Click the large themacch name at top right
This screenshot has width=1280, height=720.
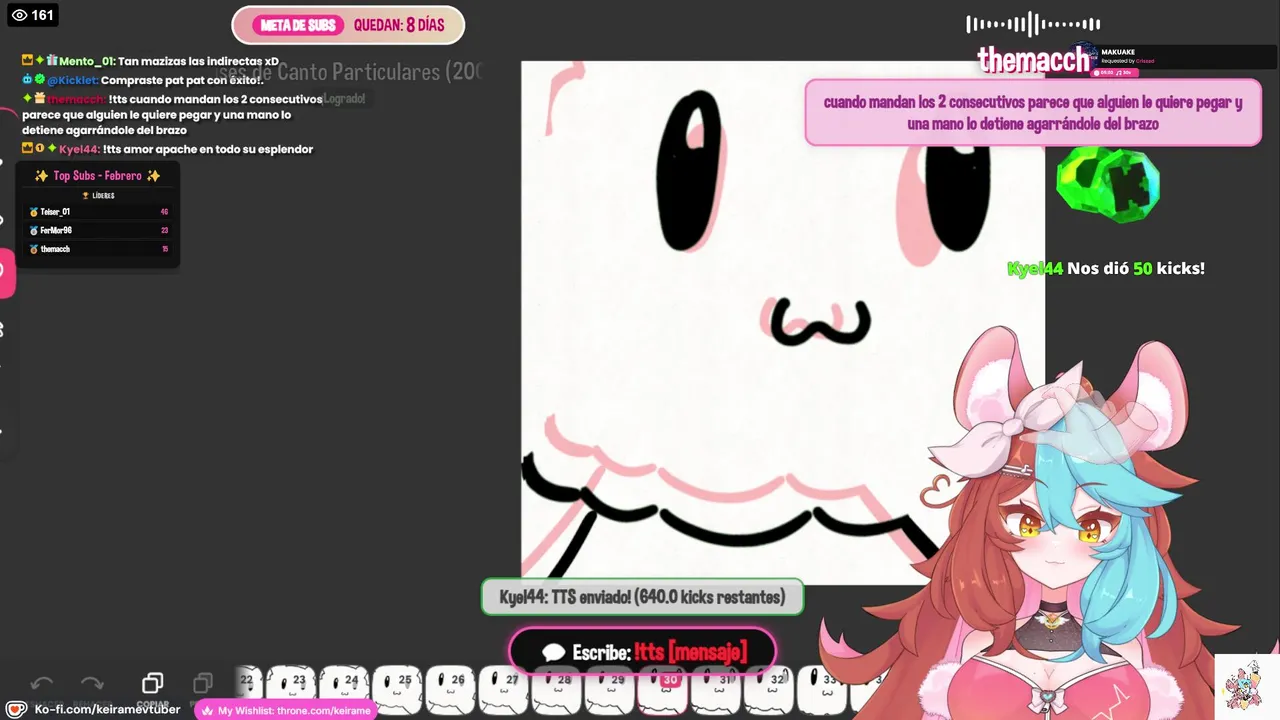click(x=1033, y=60)
